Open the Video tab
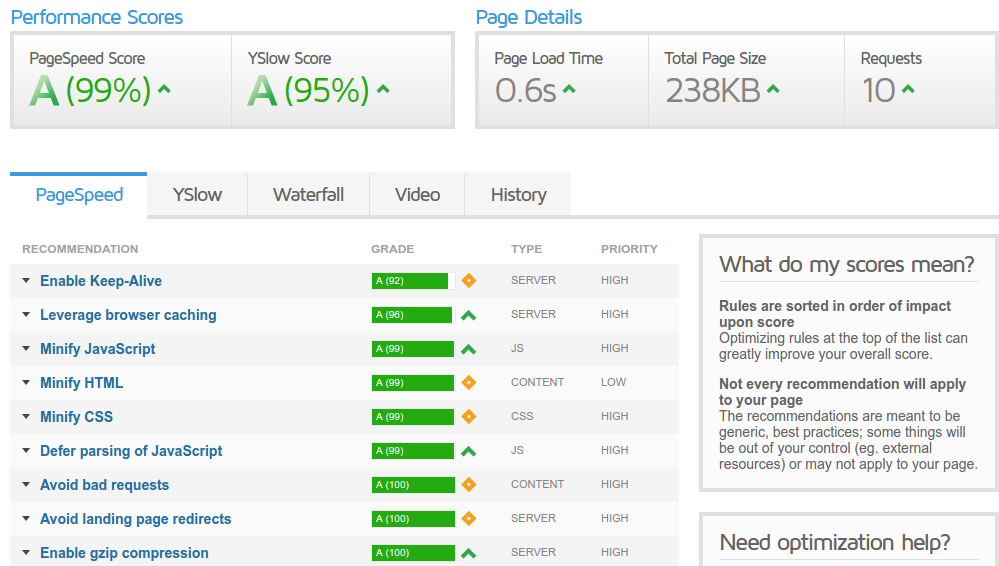 (417, 195)
